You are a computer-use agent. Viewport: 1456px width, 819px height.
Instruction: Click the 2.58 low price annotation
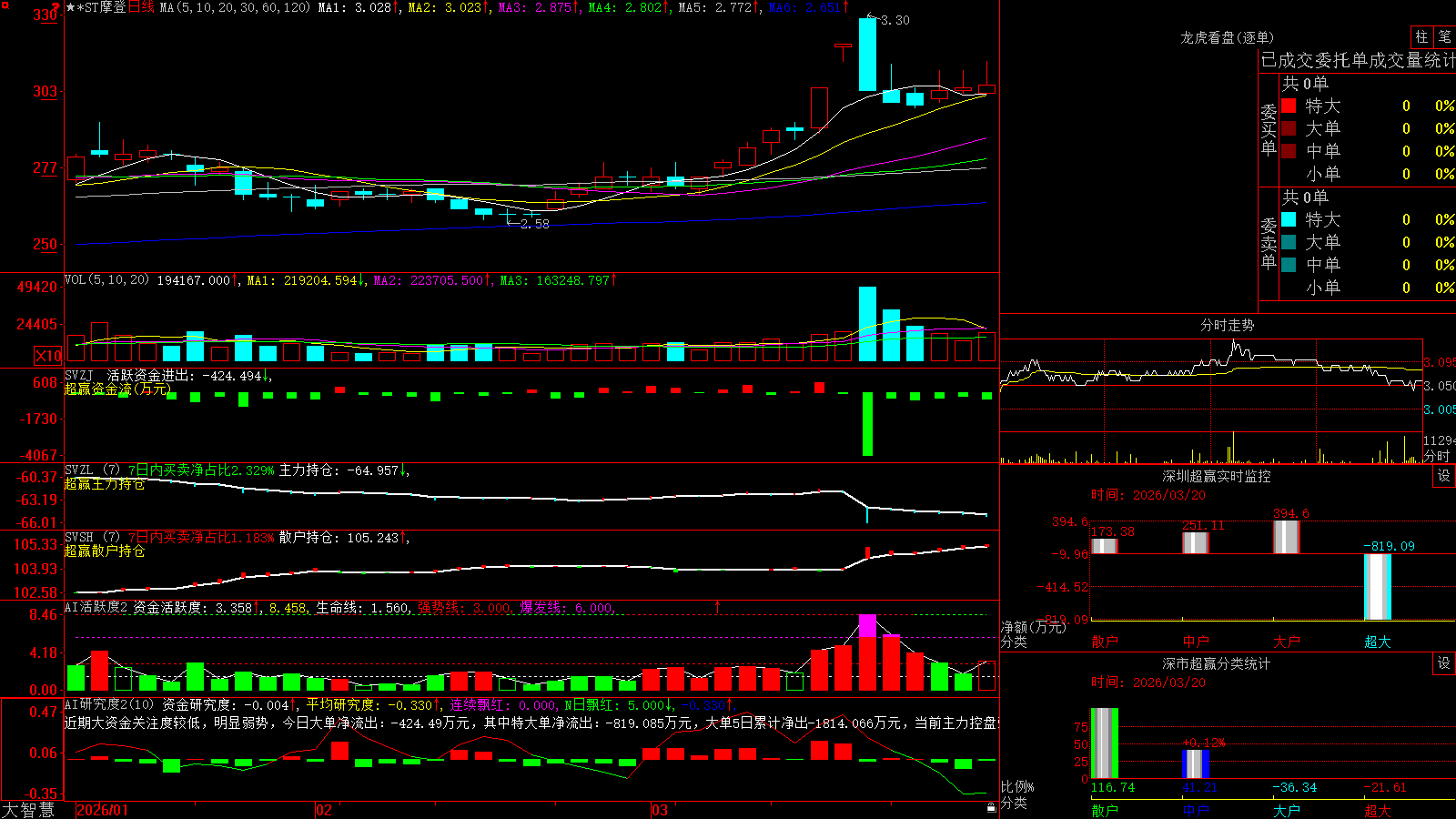535,224
